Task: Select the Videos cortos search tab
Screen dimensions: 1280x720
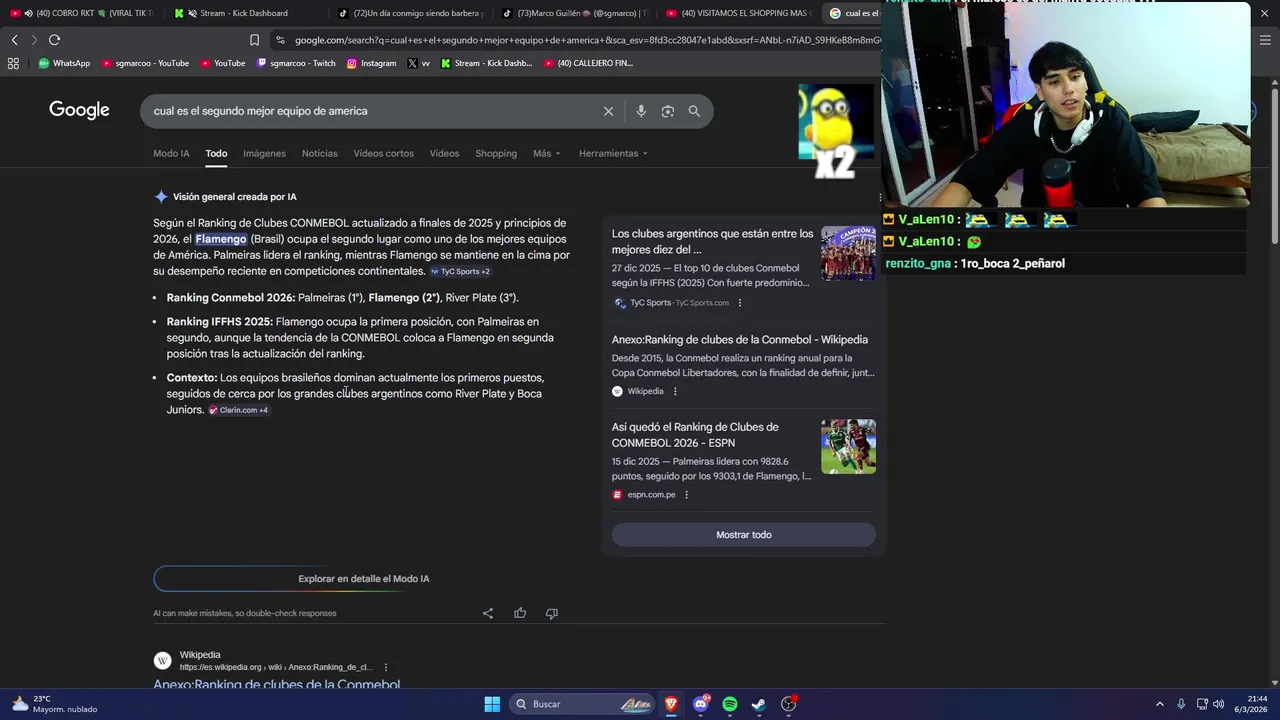Action: tap(383, 153)
